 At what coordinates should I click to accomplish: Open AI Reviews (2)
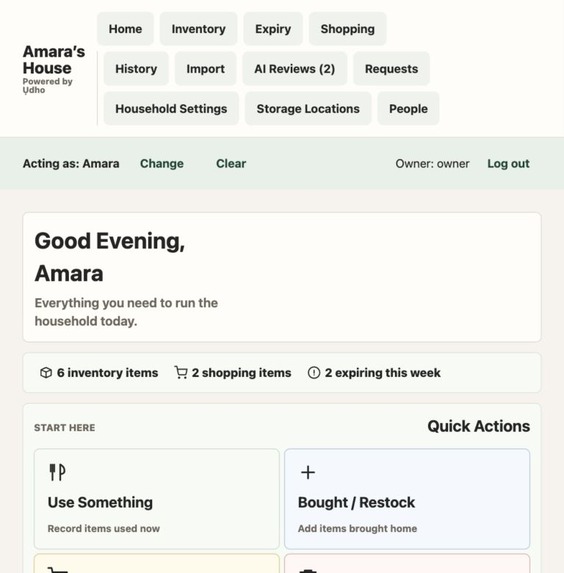(x=295, y=69)
